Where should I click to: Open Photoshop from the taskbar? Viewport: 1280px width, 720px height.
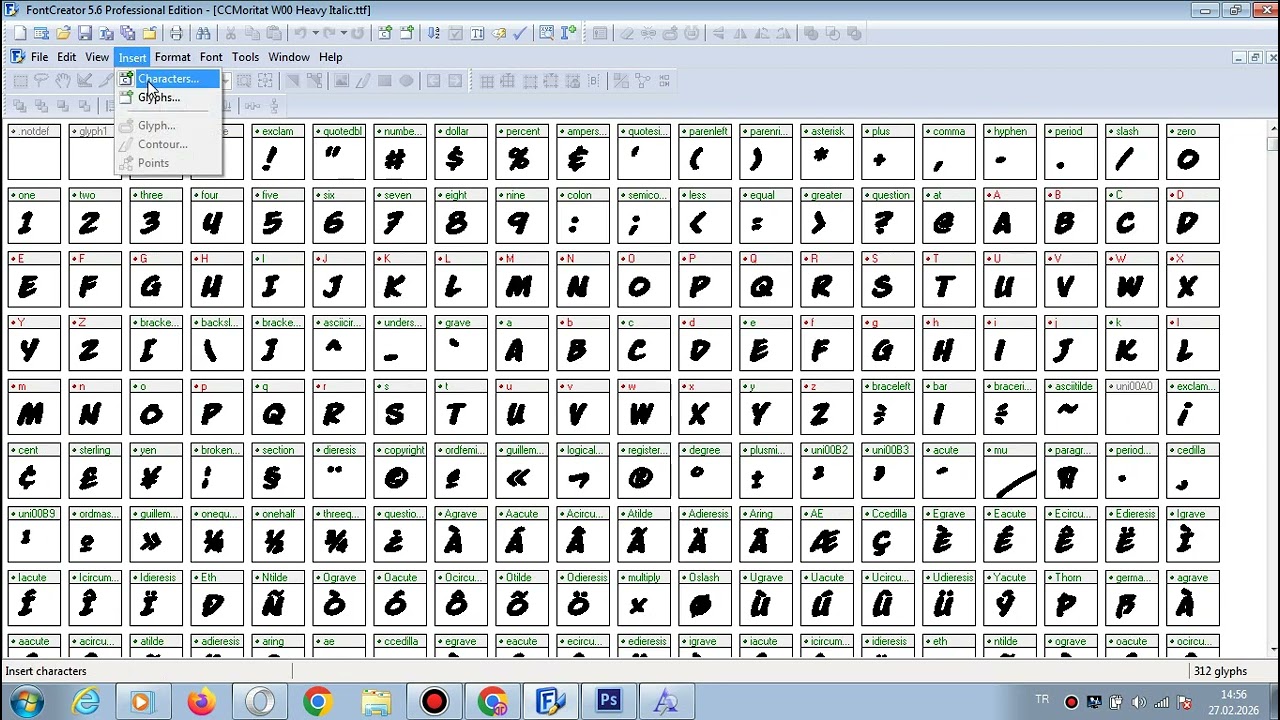(x=608, y=701)
